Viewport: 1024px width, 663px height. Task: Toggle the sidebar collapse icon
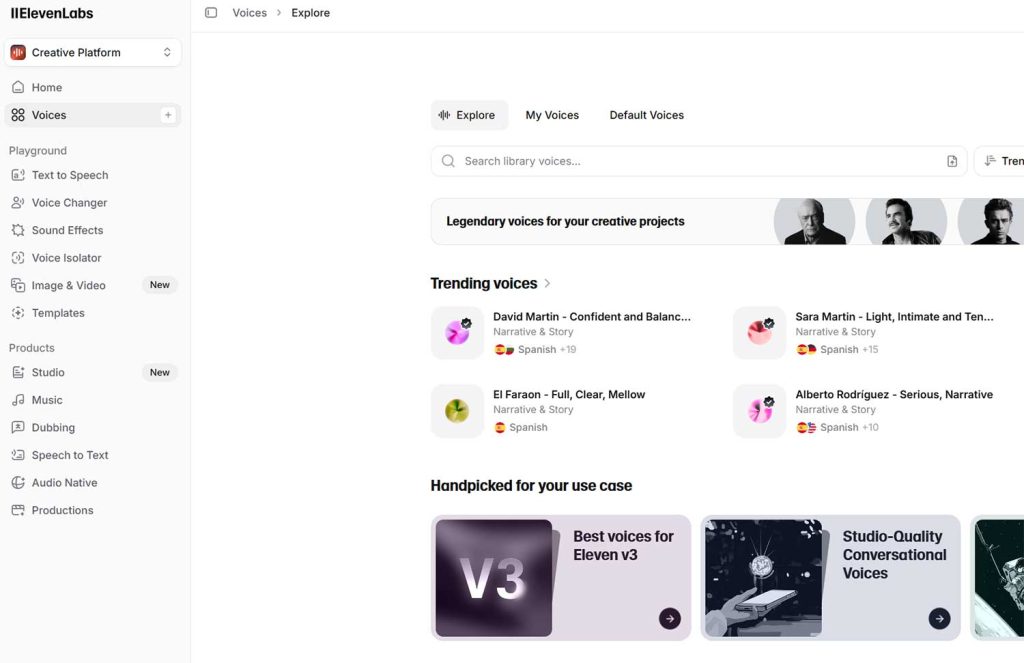[211, 12]
